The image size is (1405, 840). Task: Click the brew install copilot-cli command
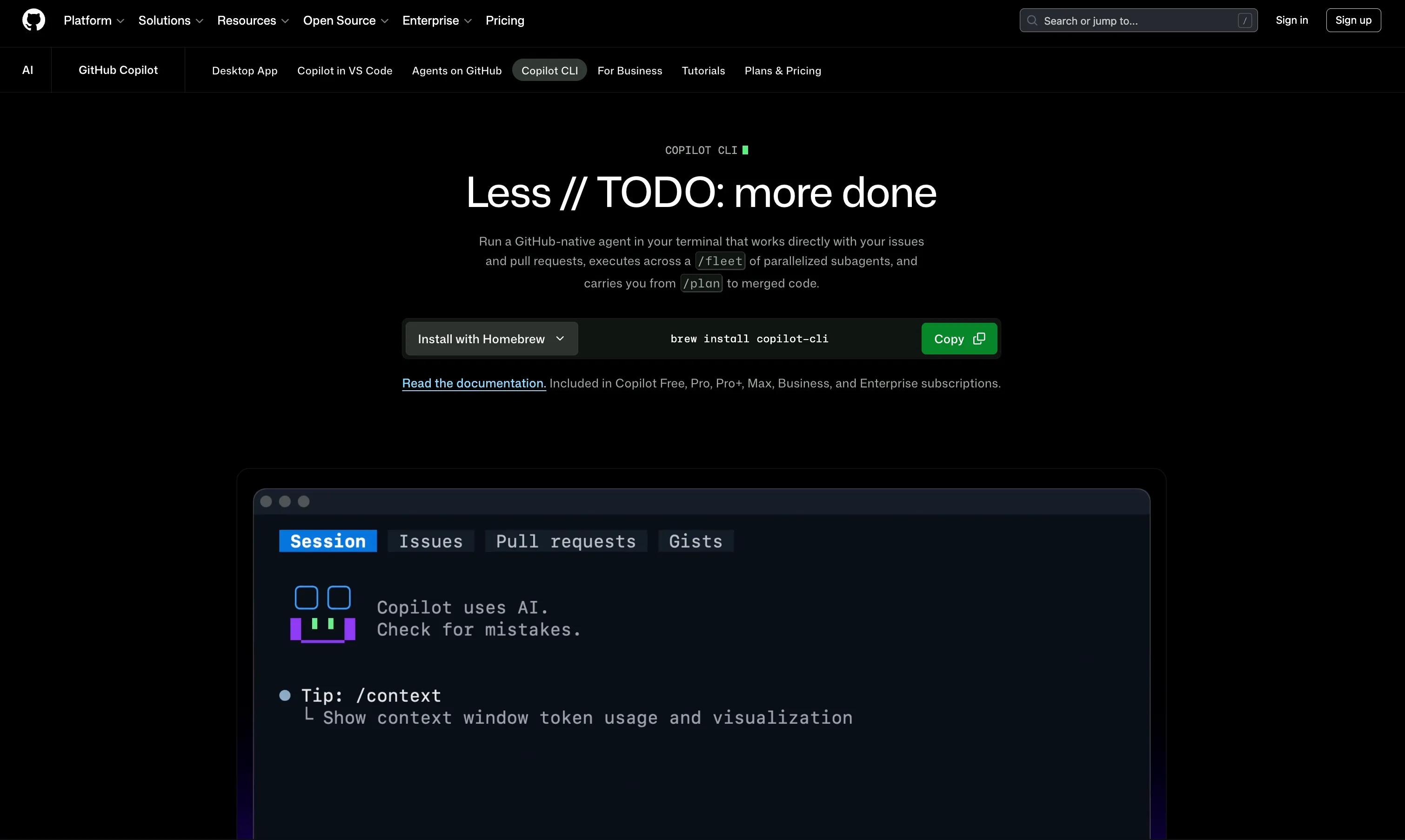[x=749, y=339]
